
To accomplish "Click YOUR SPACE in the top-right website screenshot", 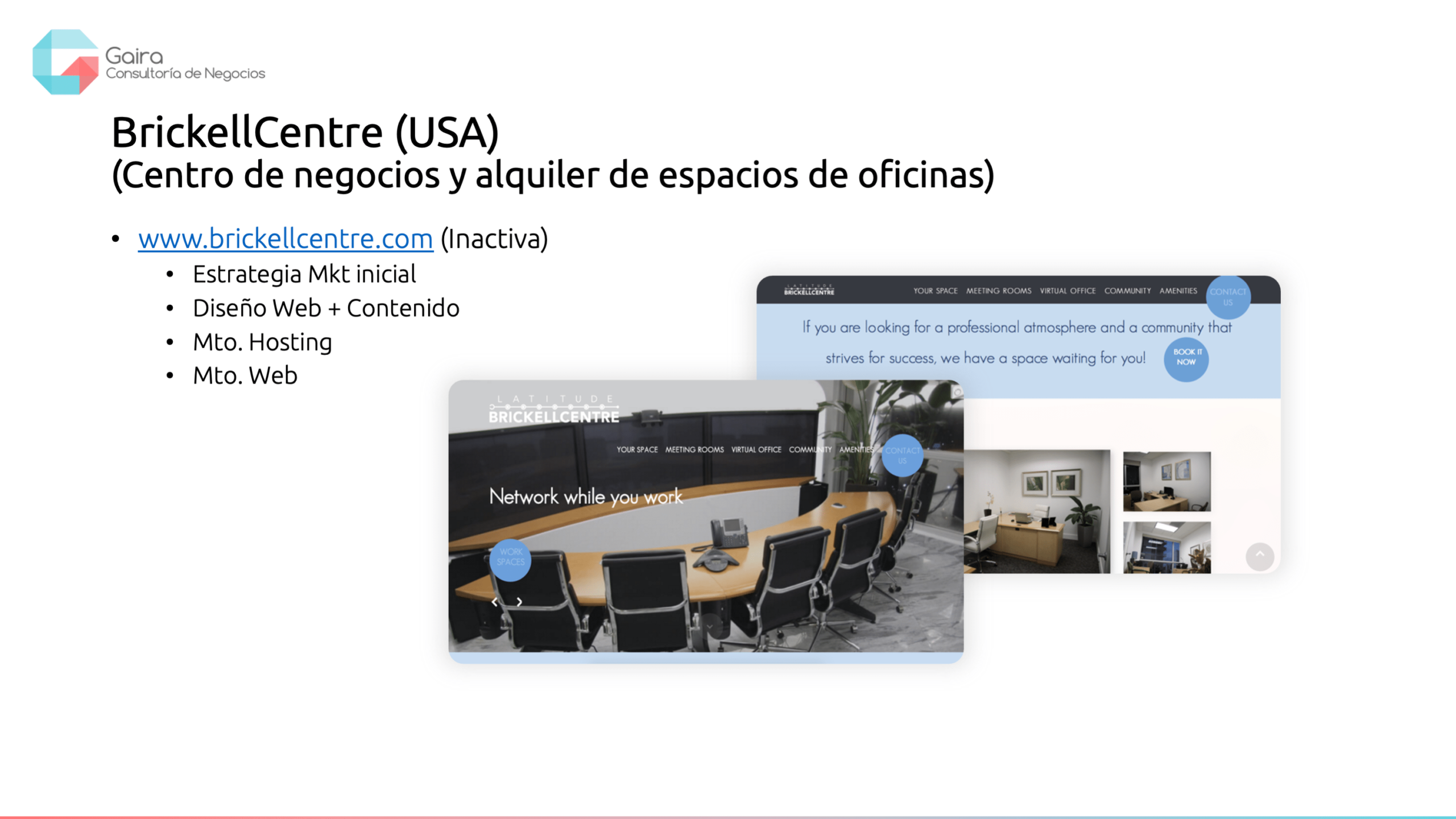I will click(935, 291).
